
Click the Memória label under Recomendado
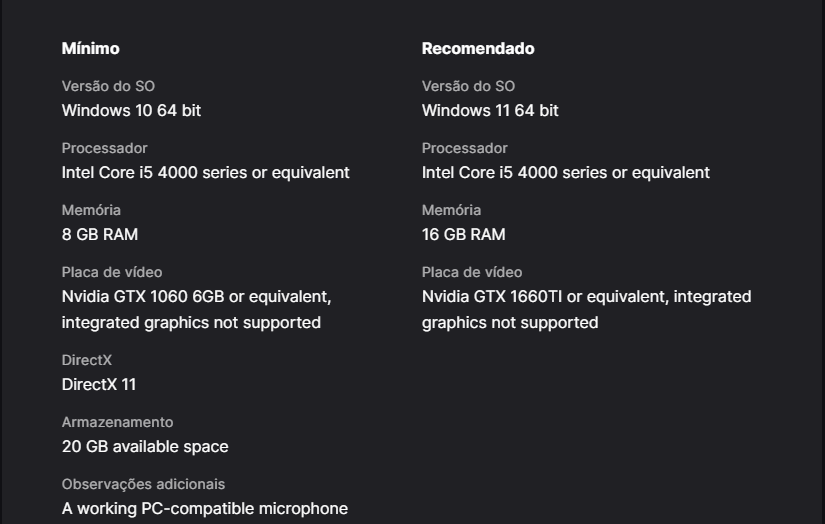451,210
